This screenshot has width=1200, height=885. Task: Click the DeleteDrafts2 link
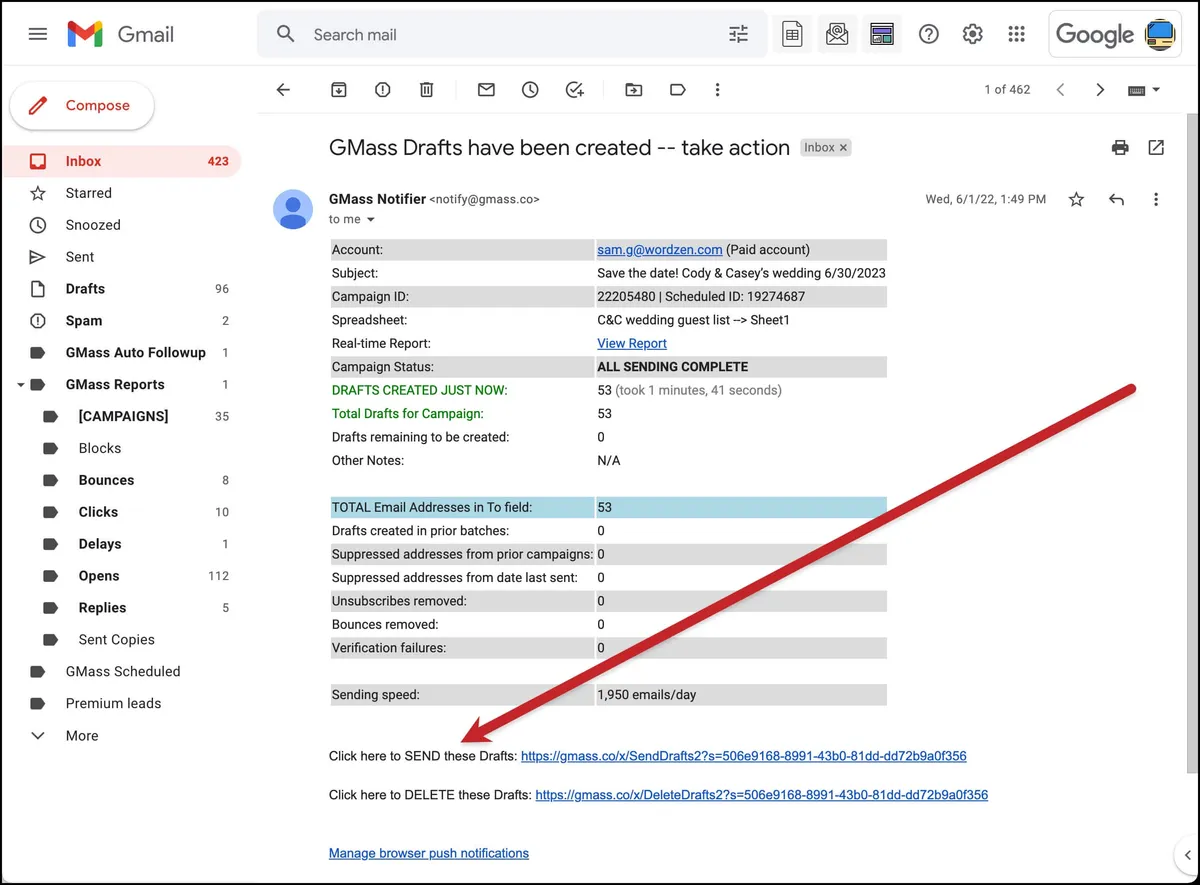[762, 795]
